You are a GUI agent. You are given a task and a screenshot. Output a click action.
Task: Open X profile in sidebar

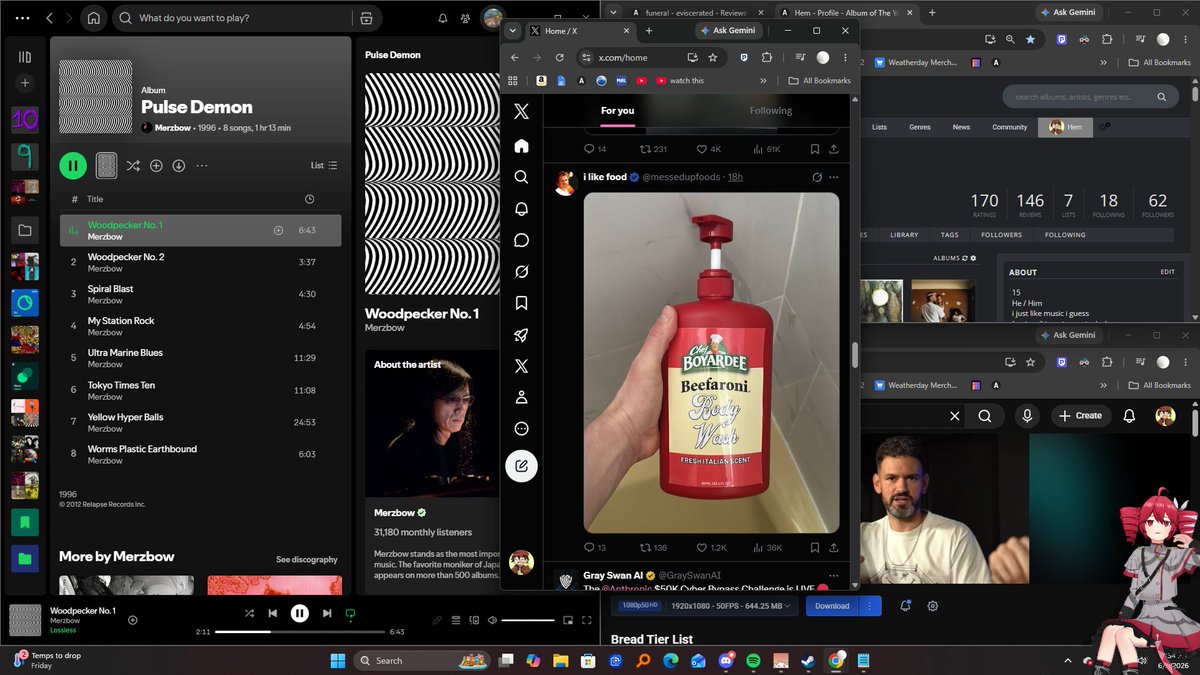pos(521,397)
